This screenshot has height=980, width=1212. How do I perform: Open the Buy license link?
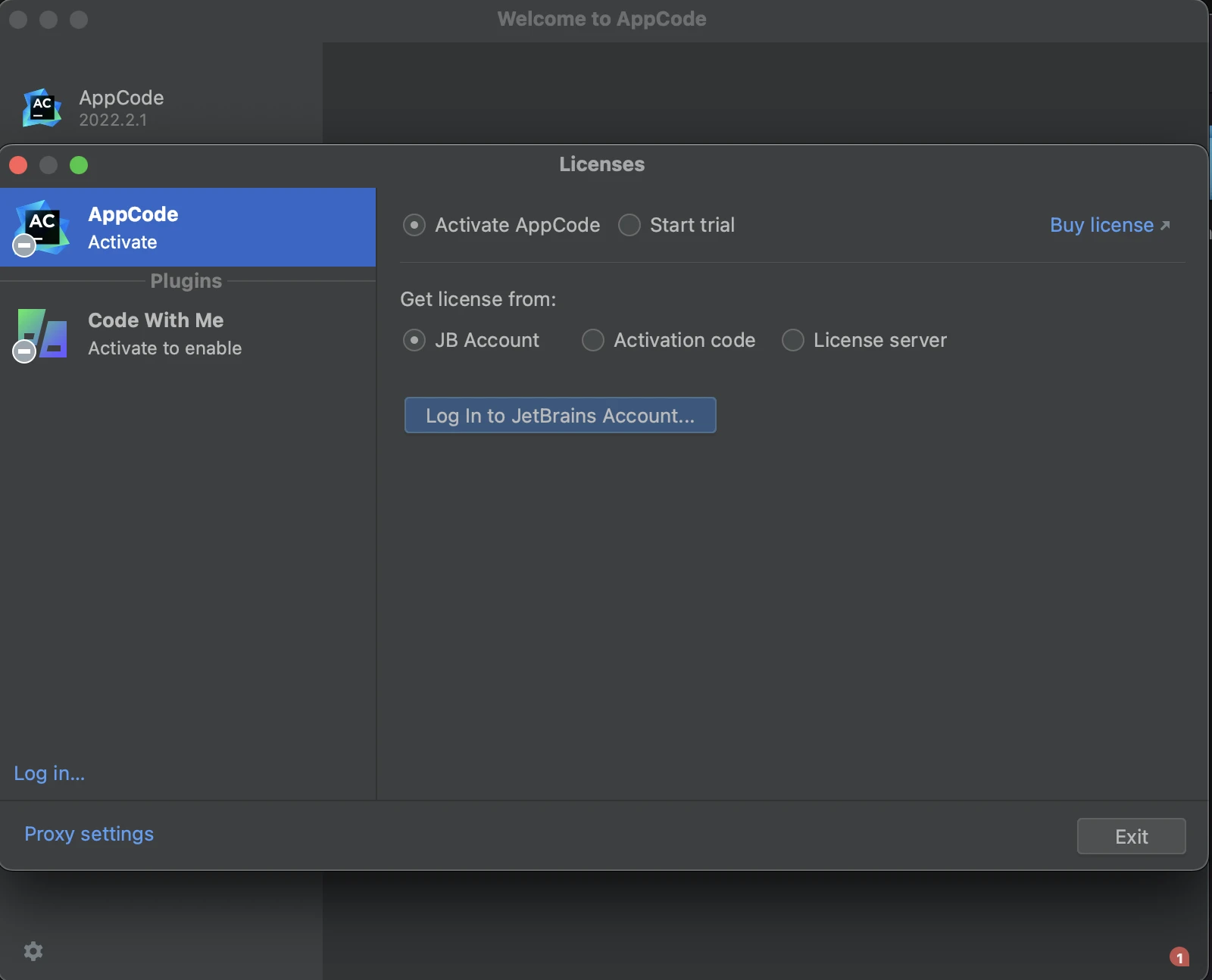pyautogui.click(x=1110, y=225)
